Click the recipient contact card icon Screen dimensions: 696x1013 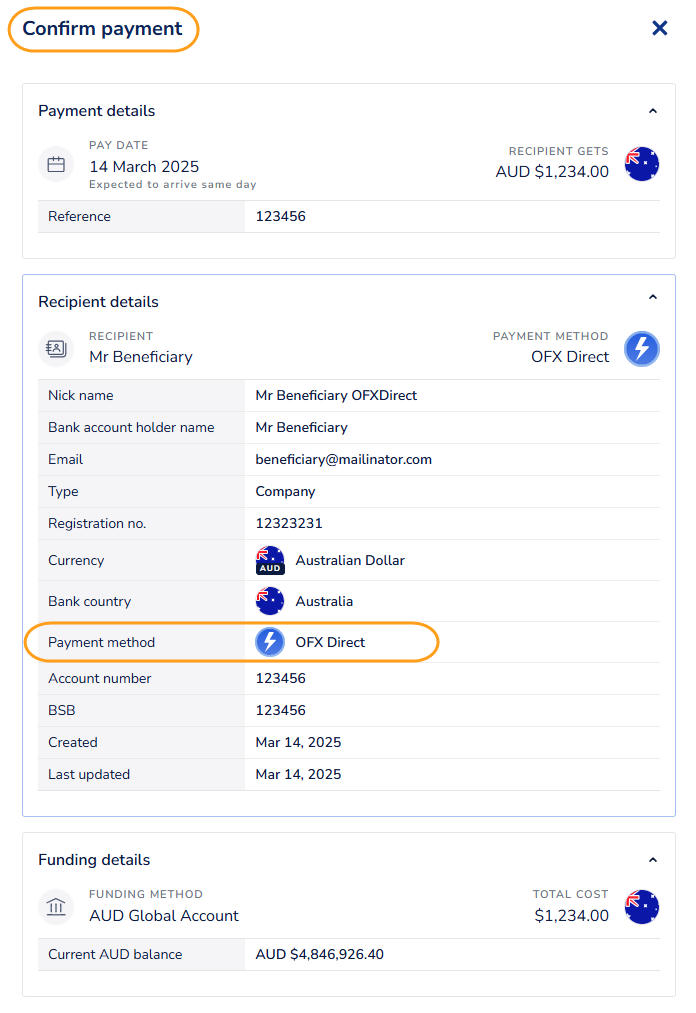click(56, 348)
